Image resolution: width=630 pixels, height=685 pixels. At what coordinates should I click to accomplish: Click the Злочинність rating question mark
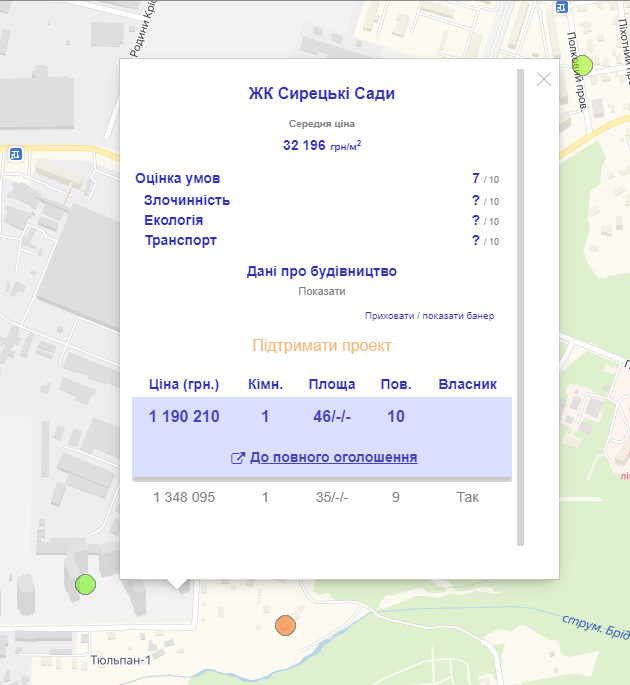tap(476, 200)
